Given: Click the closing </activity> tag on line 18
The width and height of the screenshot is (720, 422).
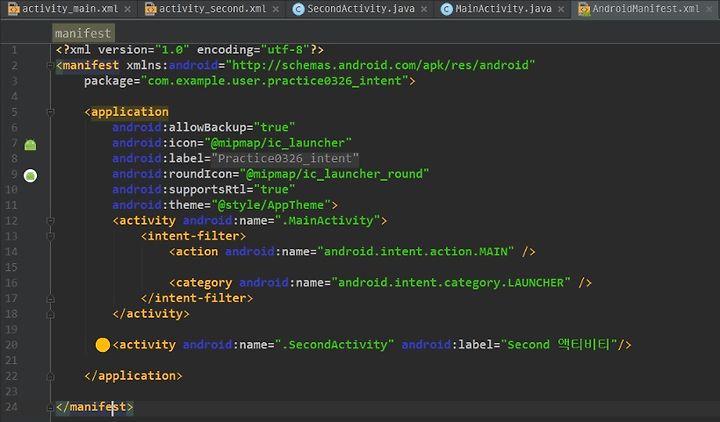Looking at the screenshot, I should (151, 314).
